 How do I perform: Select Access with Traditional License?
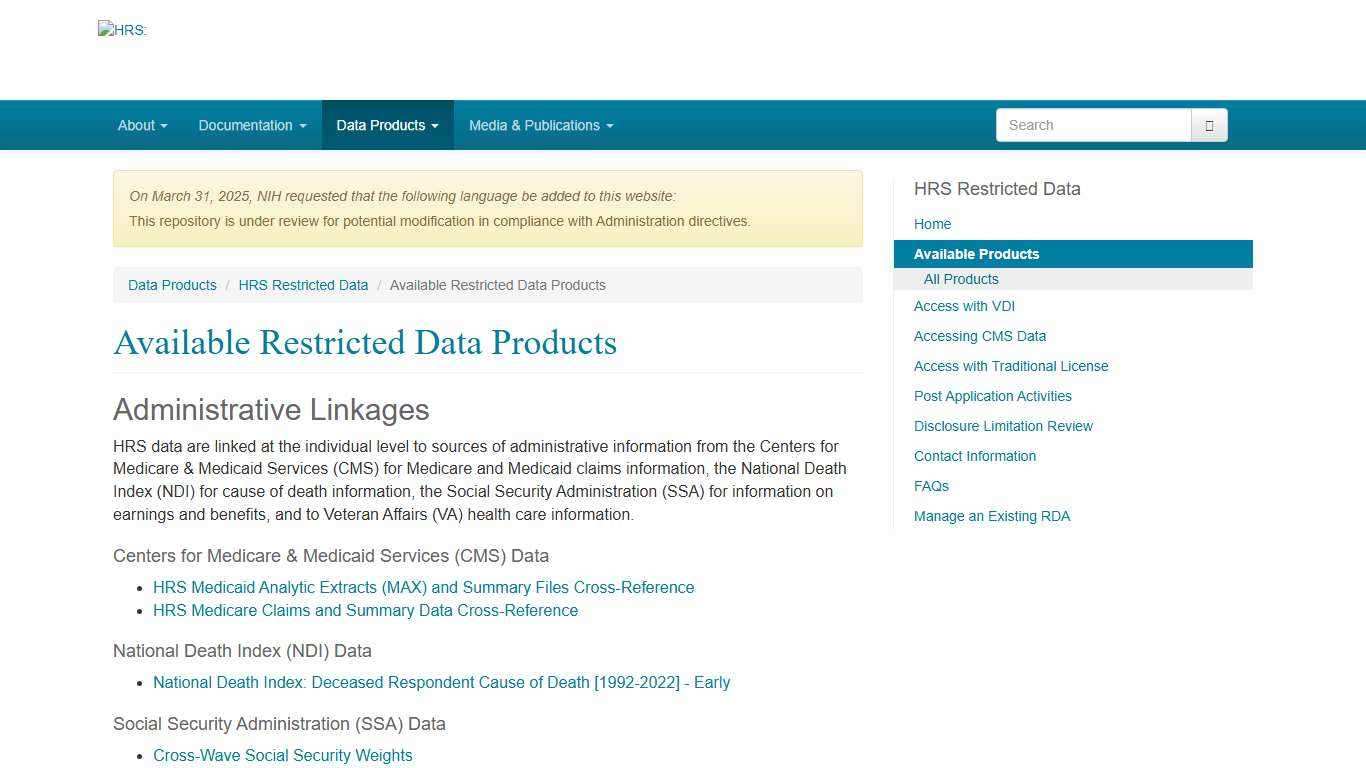coord(1011,366)
